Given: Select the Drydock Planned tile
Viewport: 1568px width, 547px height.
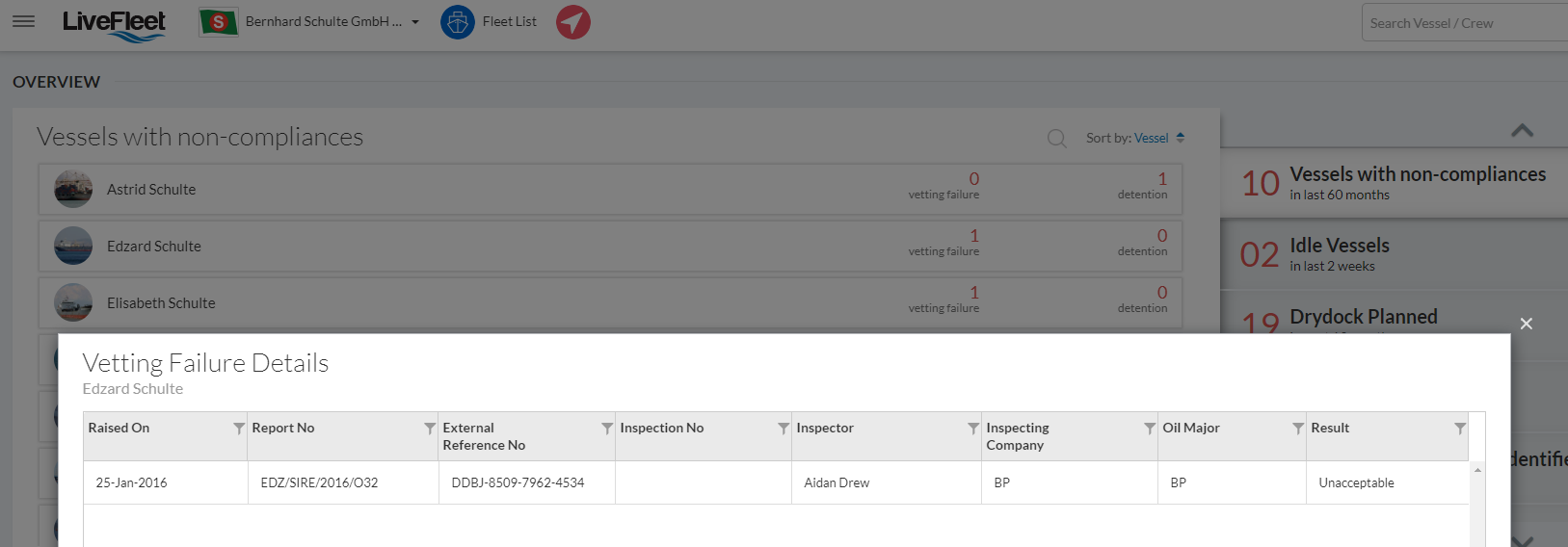Looking at the screenshot, I should 1394,313.
